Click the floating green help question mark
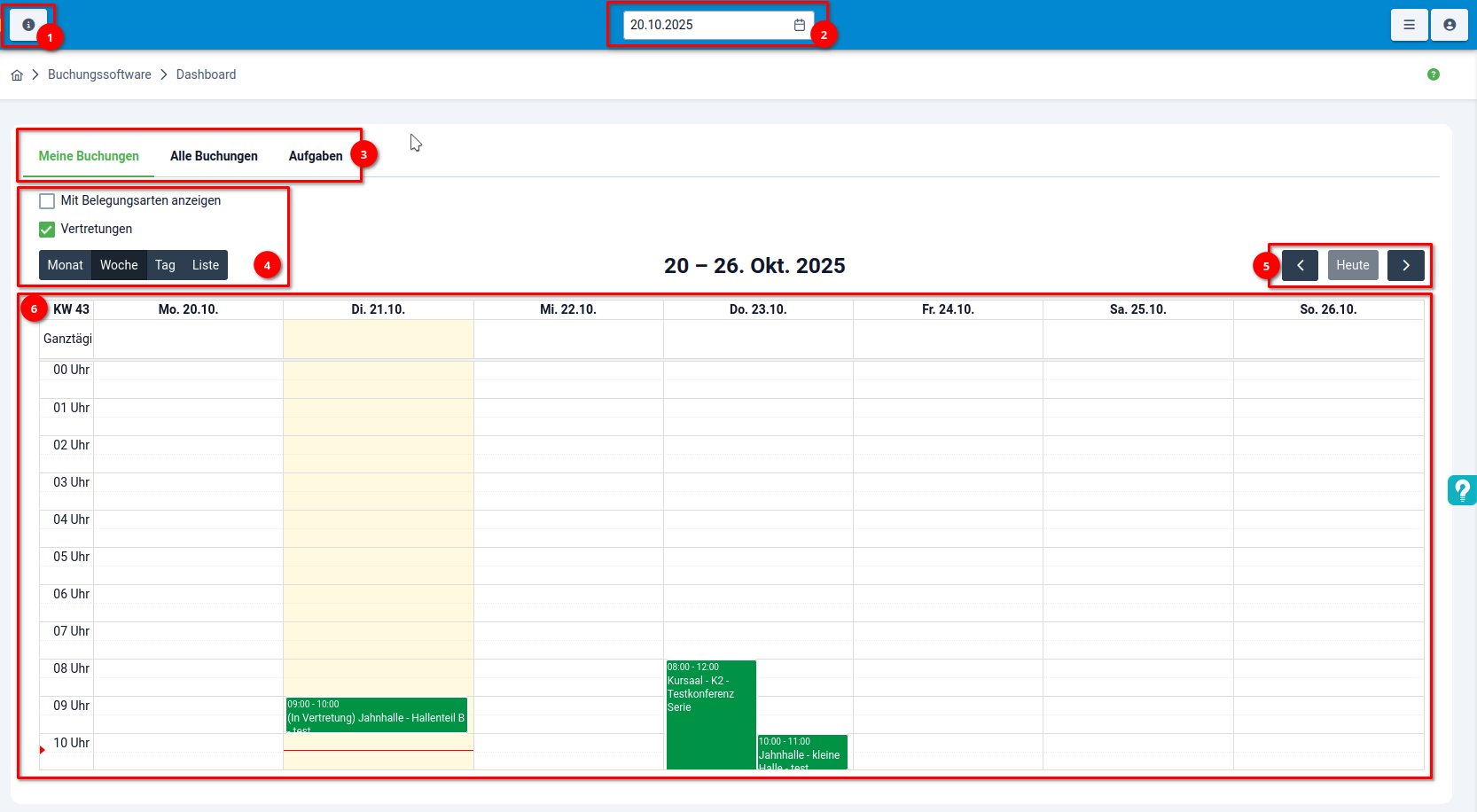This screenshot has height=812, width=1477. coord(1462,489)
